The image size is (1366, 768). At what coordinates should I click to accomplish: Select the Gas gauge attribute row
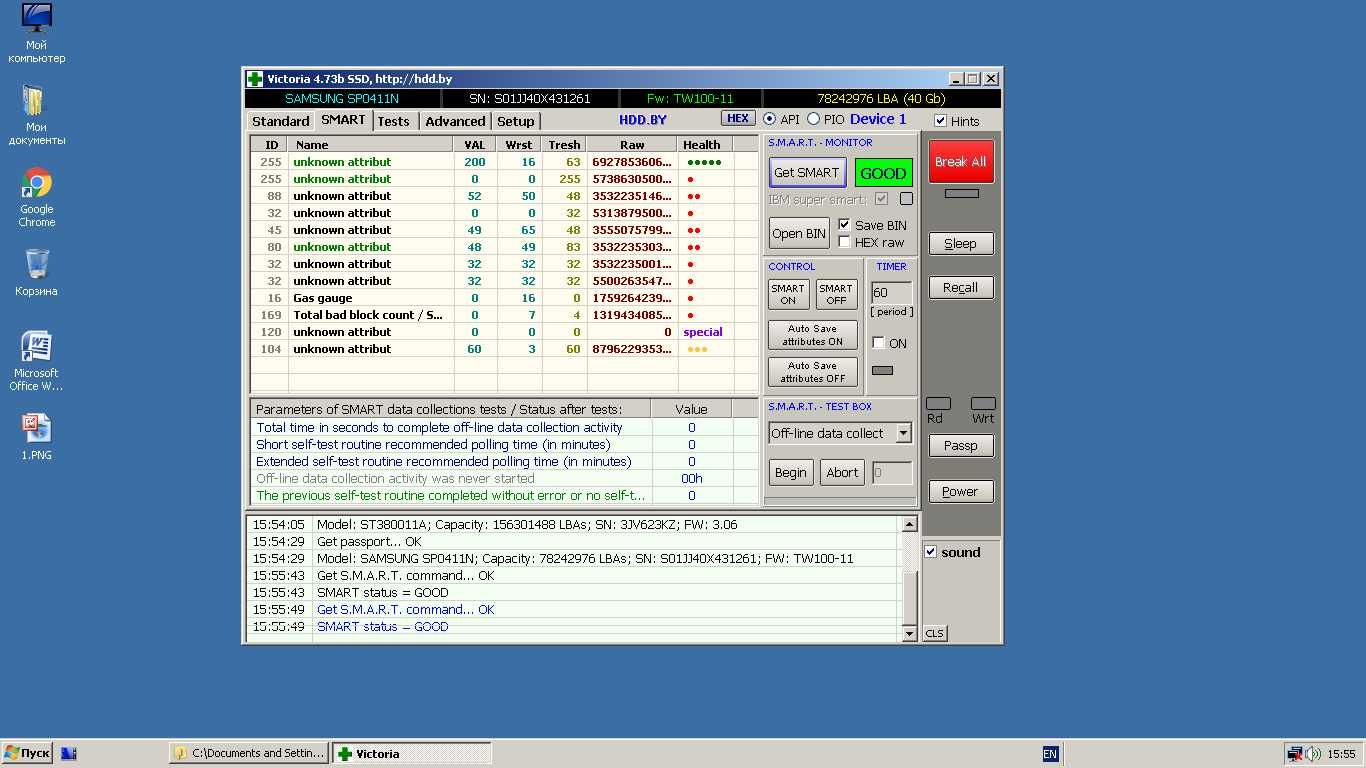pos(505,298)
